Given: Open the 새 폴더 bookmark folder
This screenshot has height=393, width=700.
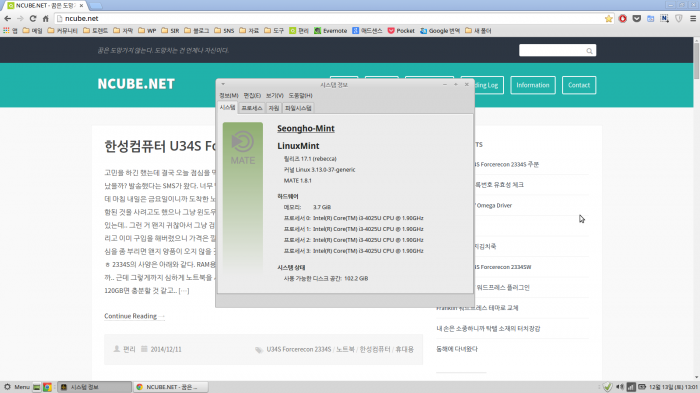Looking at the screenshot, I should [478, 31].
